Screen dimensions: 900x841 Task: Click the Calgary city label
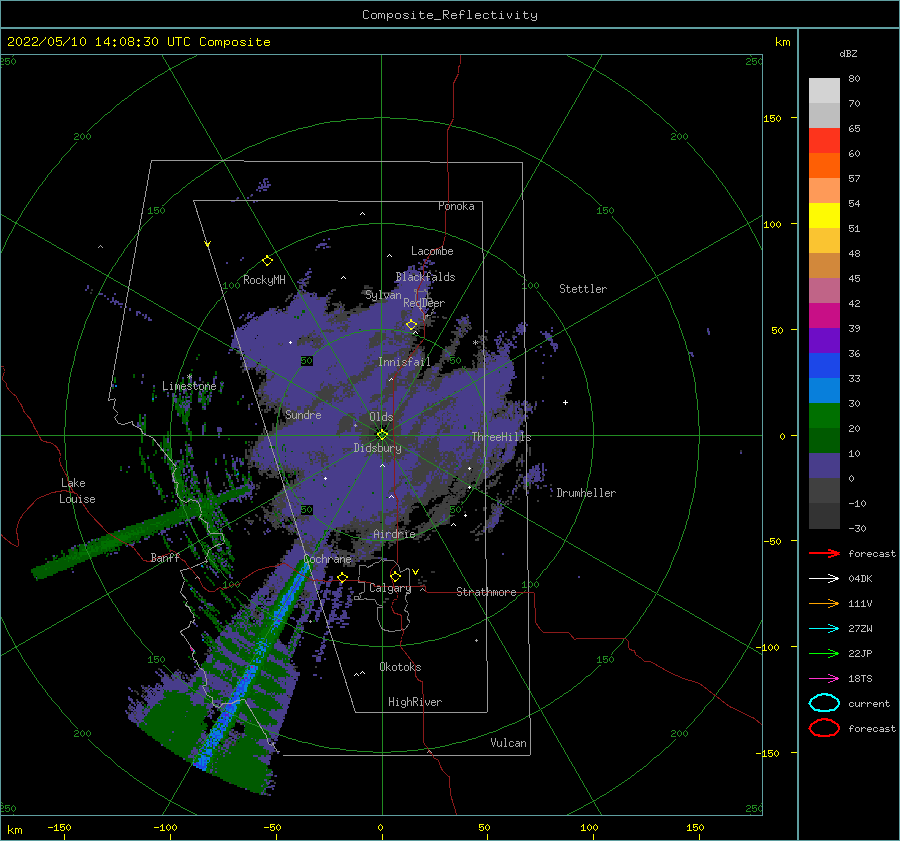click(390, 588)
